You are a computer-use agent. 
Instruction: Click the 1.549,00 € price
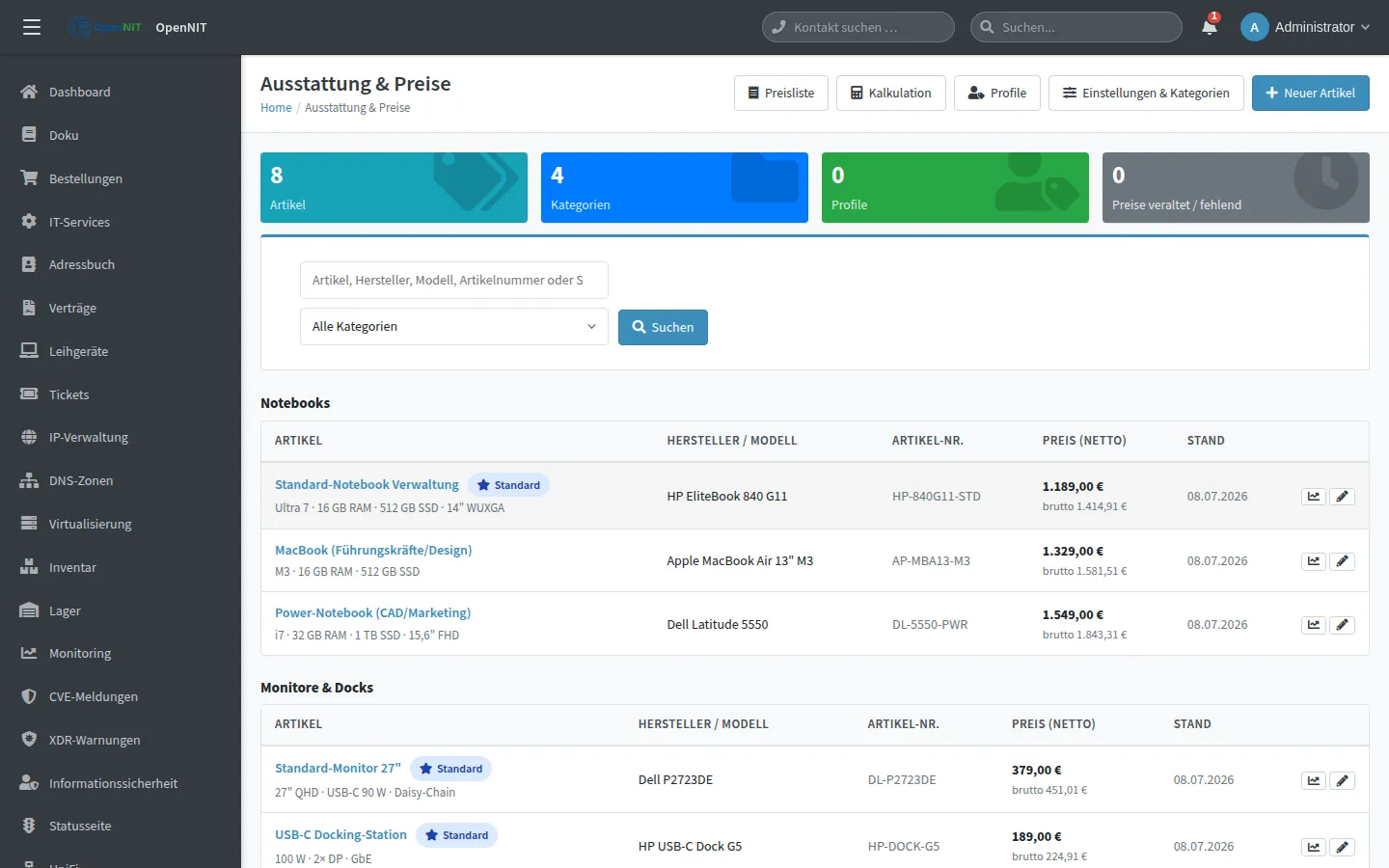click(x=1073, y=614)
